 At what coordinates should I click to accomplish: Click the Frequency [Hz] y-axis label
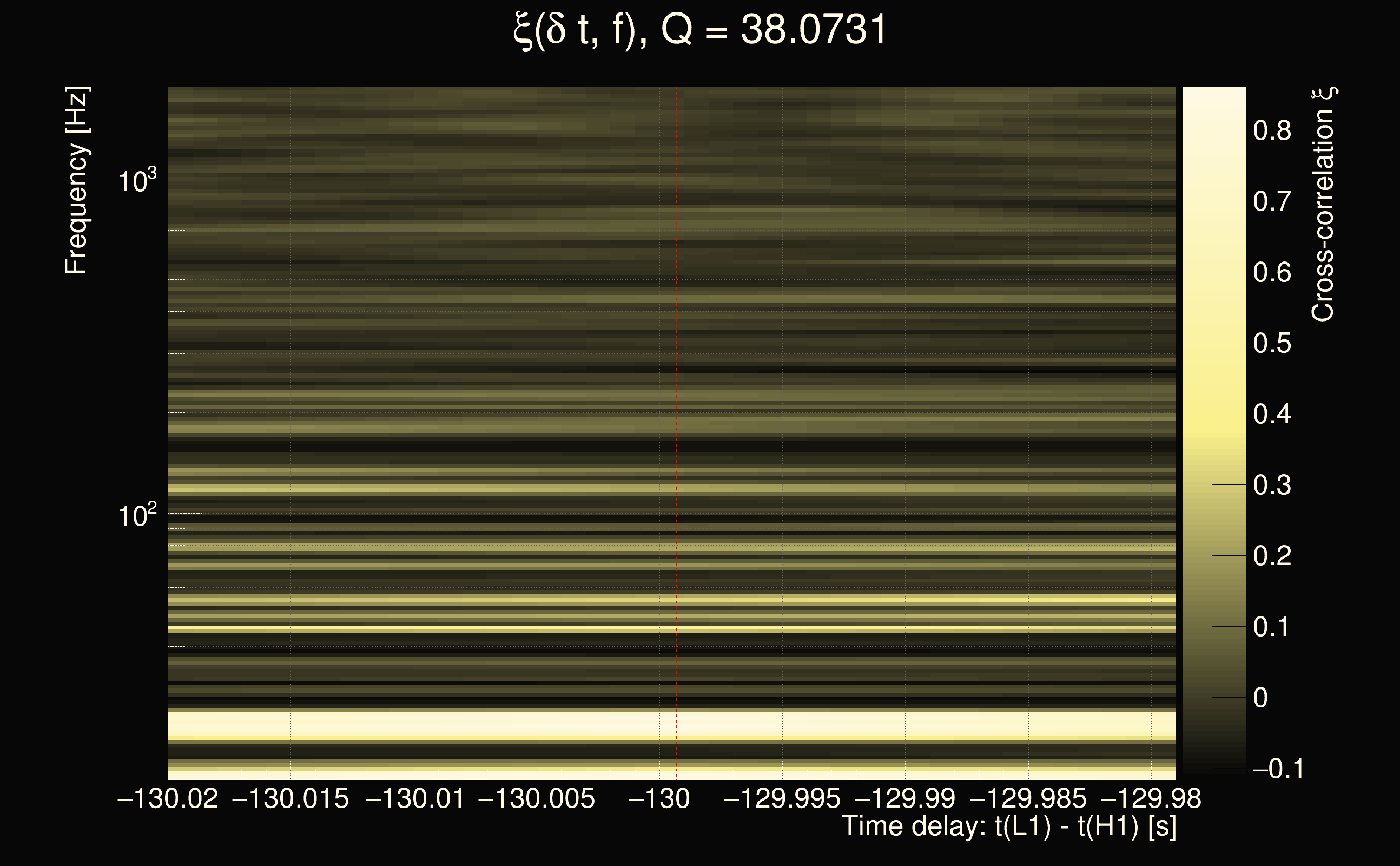(77, 180)
